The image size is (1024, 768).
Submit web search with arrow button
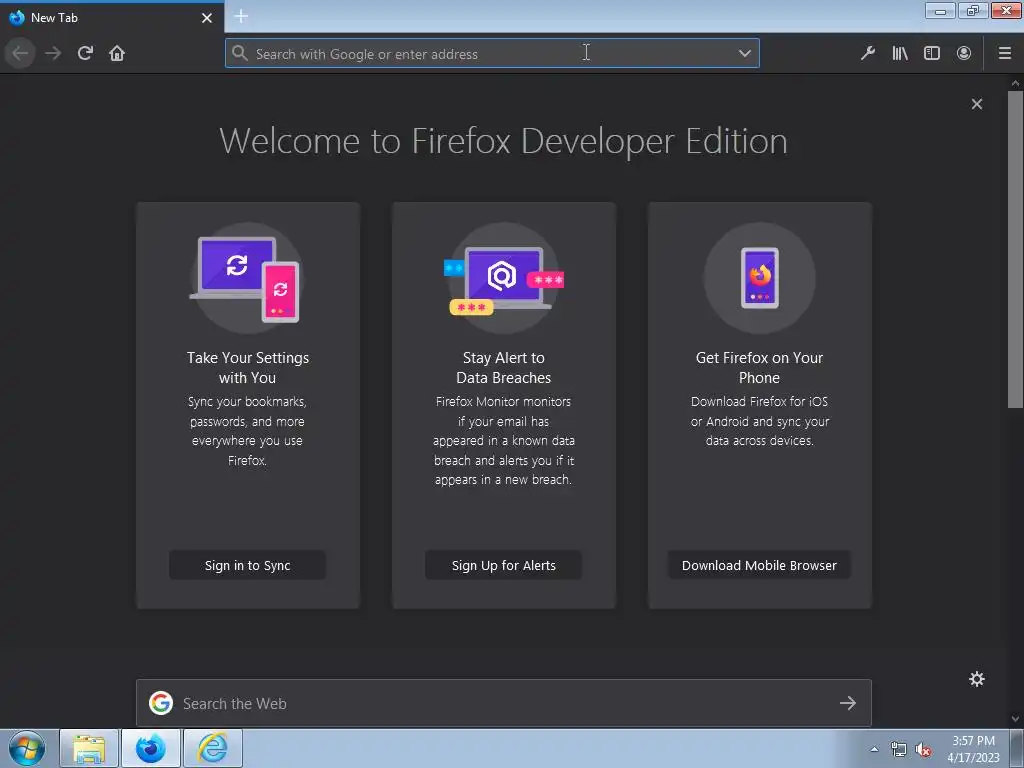848,703
